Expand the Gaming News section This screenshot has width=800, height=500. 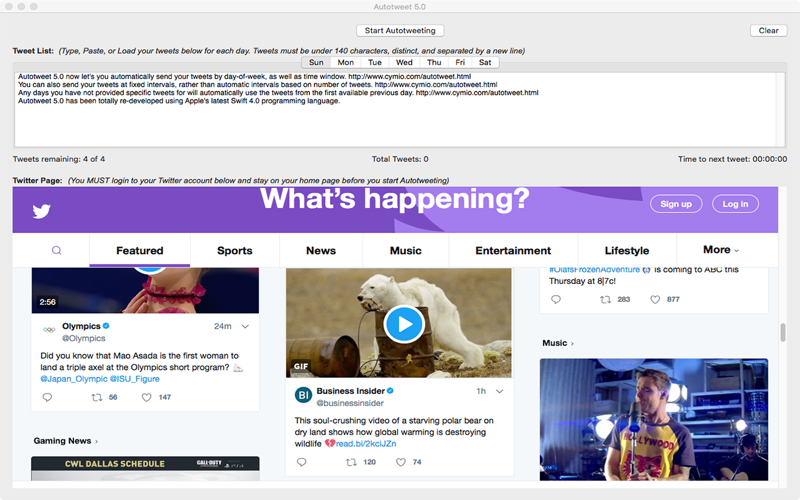click(66, 441)
